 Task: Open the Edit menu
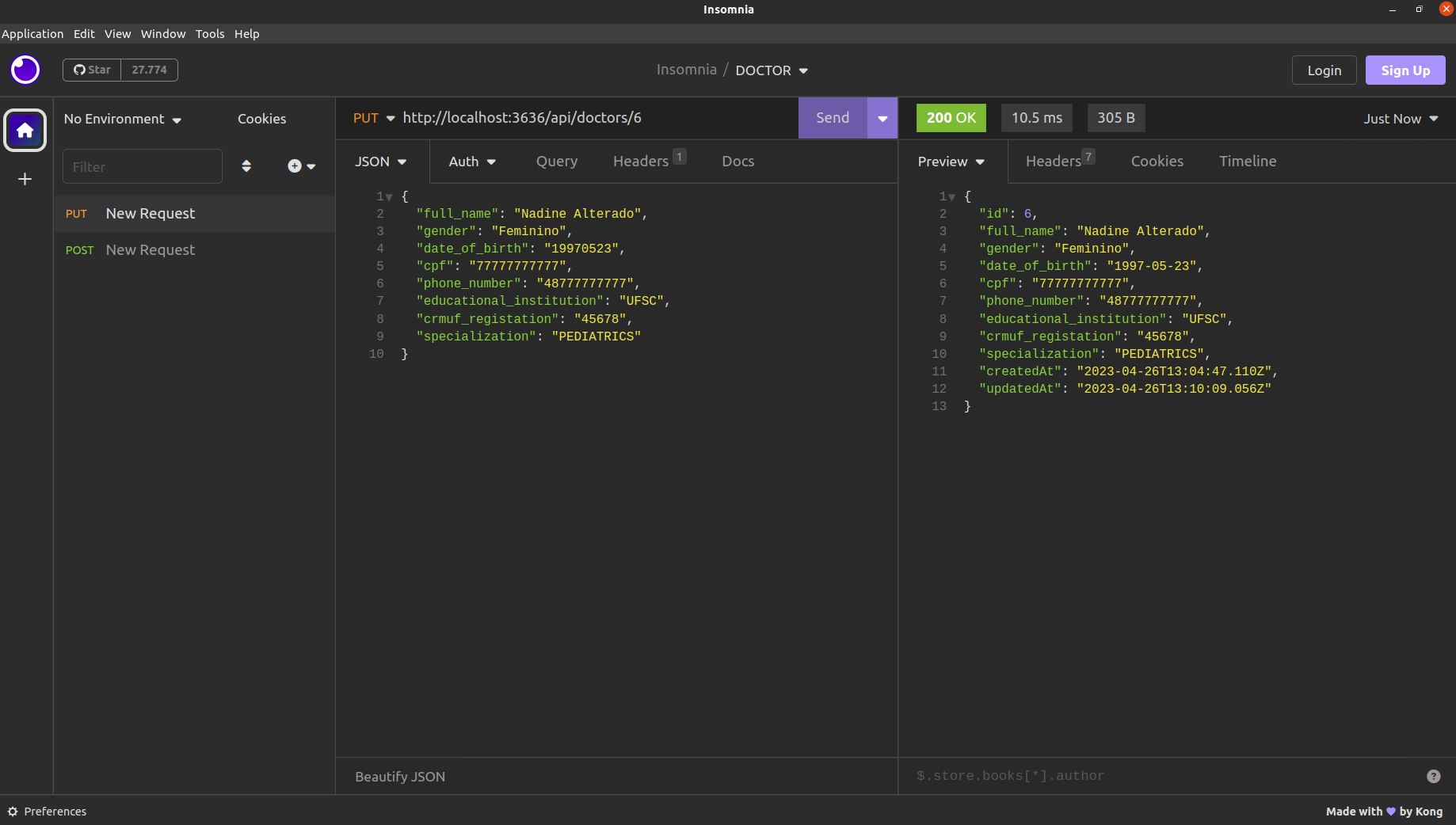[x=84, y=34]
